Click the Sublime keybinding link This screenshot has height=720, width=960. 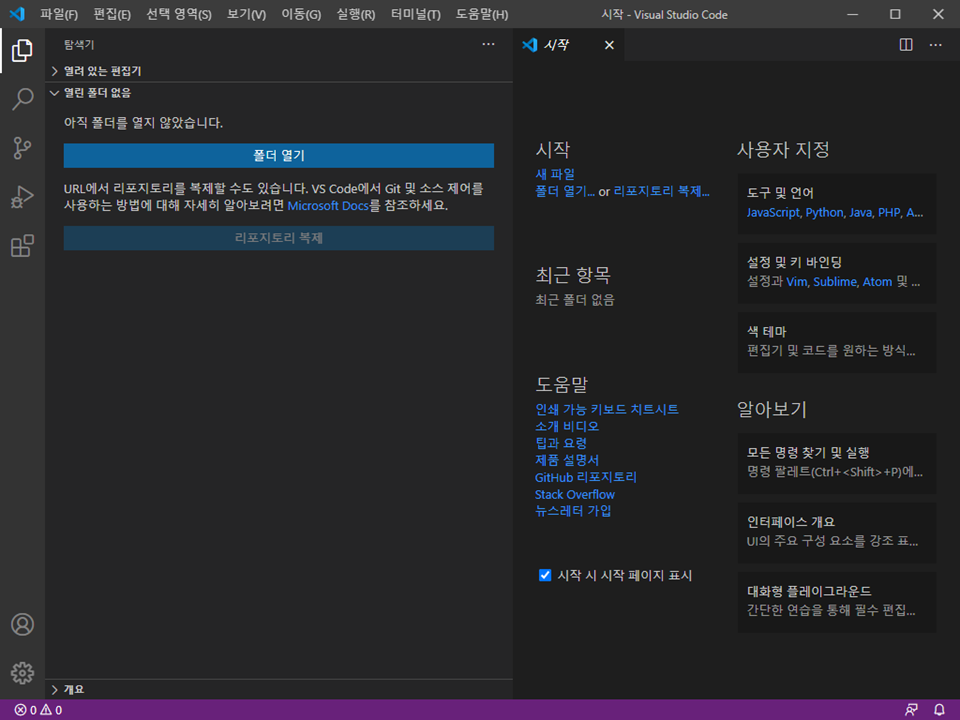pyautogui.click(x=834, y=282)
